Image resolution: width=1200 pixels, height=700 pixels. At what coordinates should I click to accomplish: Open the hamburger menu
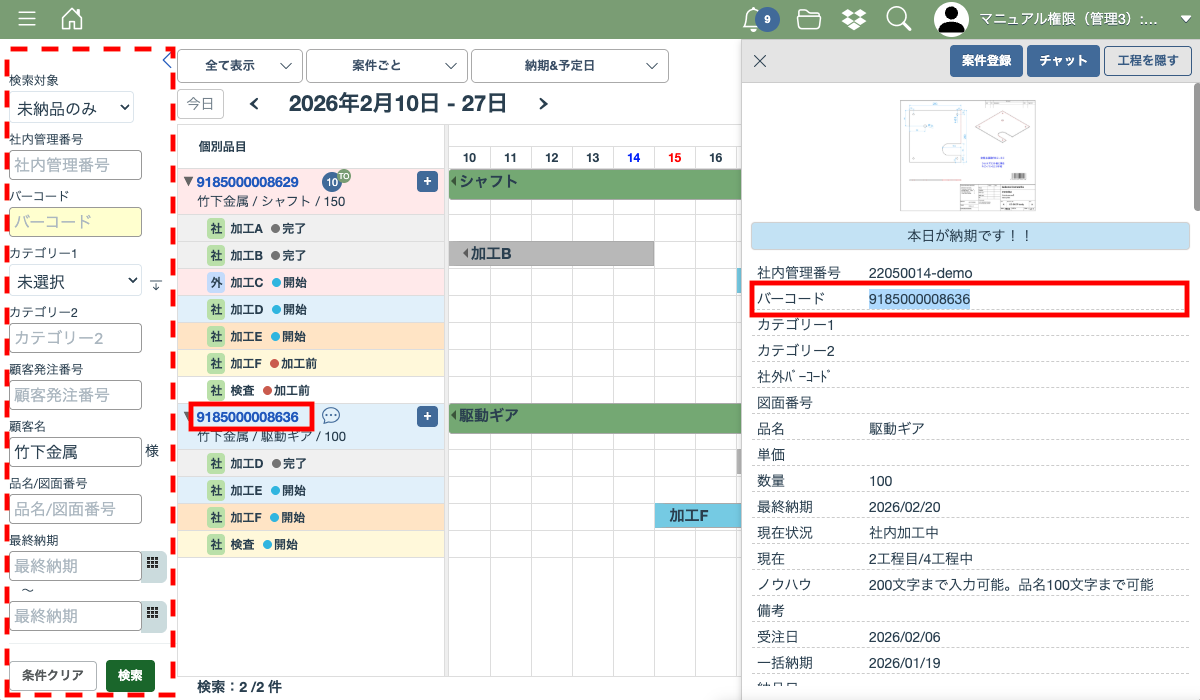tap(27, 19)
